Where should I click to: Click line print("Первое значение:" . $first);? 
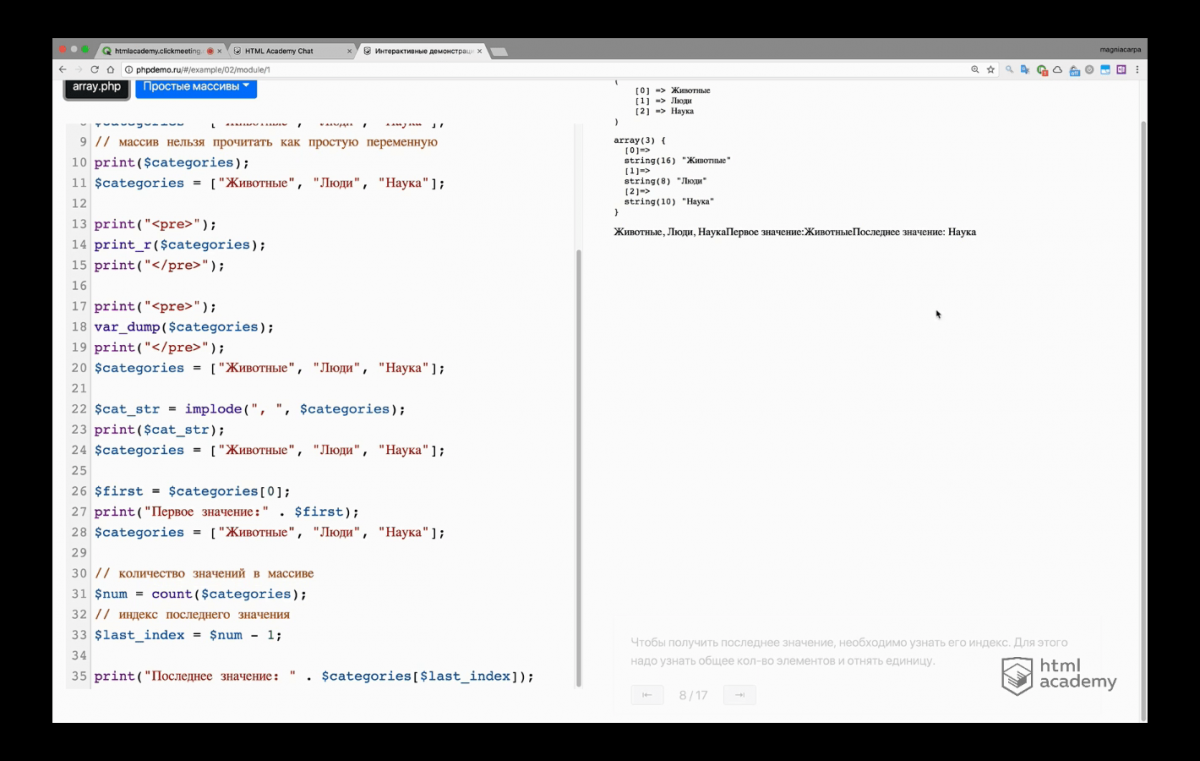tap(227, 512)
